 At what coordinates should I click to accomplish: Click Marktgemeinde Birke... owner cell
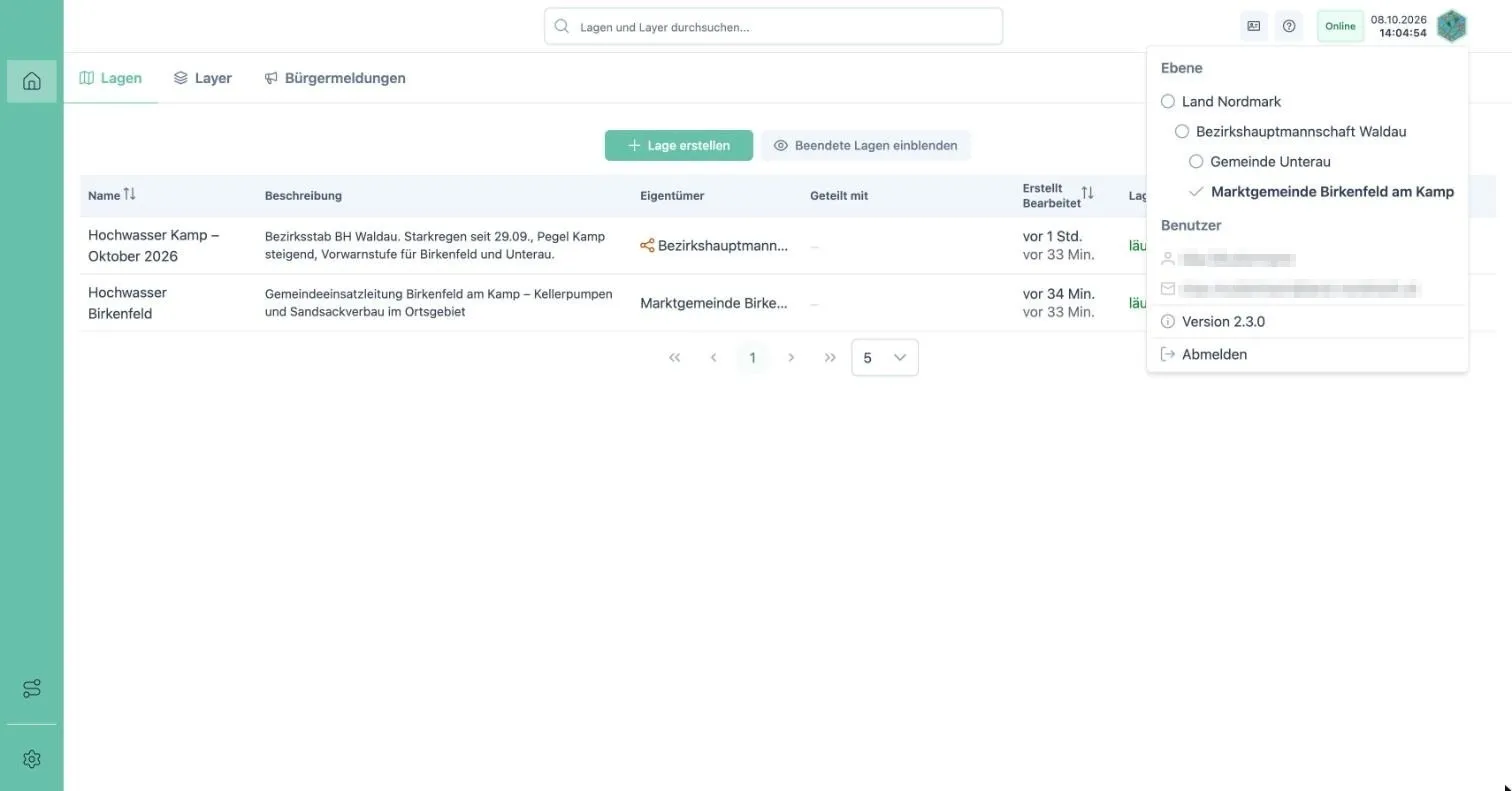click(714, 303)
